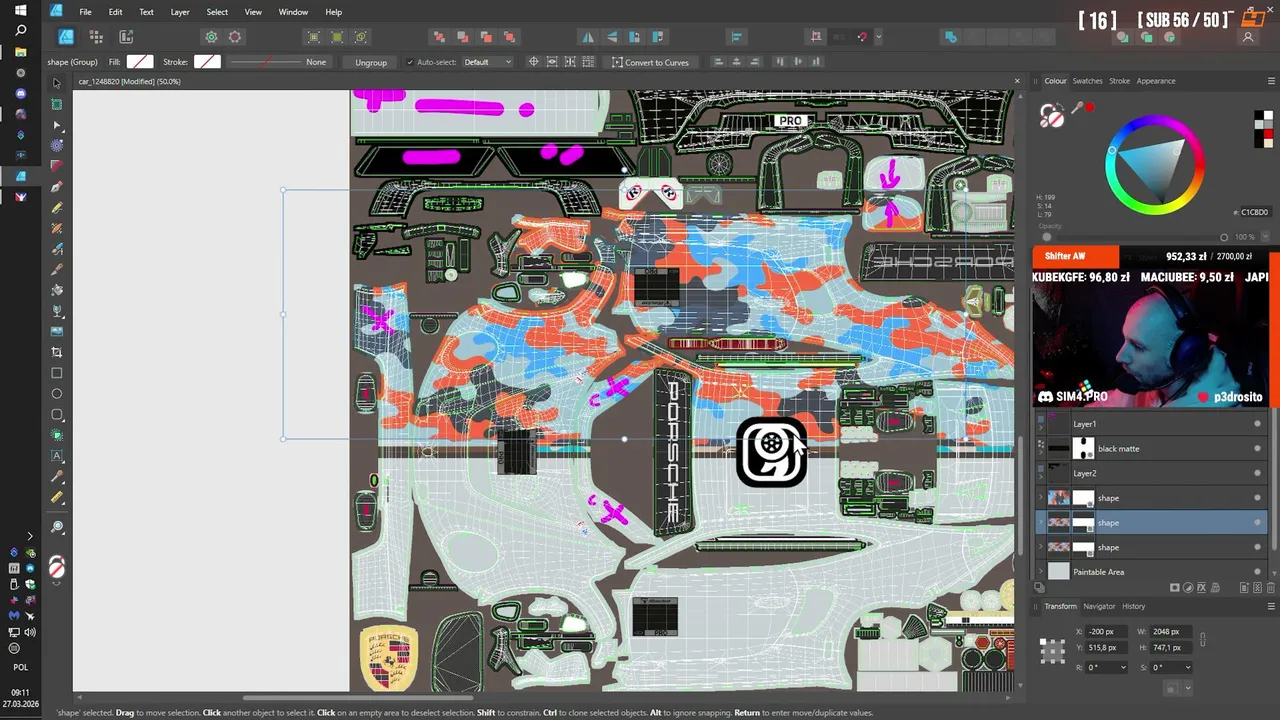Click the Stroke colour swatch
This screenshot has height=720, width=1280.
[207, 62]
